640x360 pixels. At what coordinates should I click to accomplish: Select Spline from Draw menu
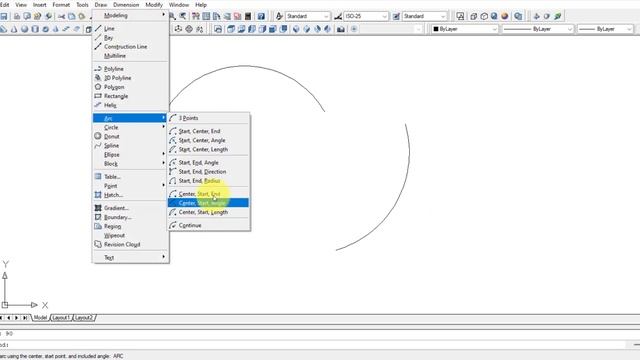[130, 145]
